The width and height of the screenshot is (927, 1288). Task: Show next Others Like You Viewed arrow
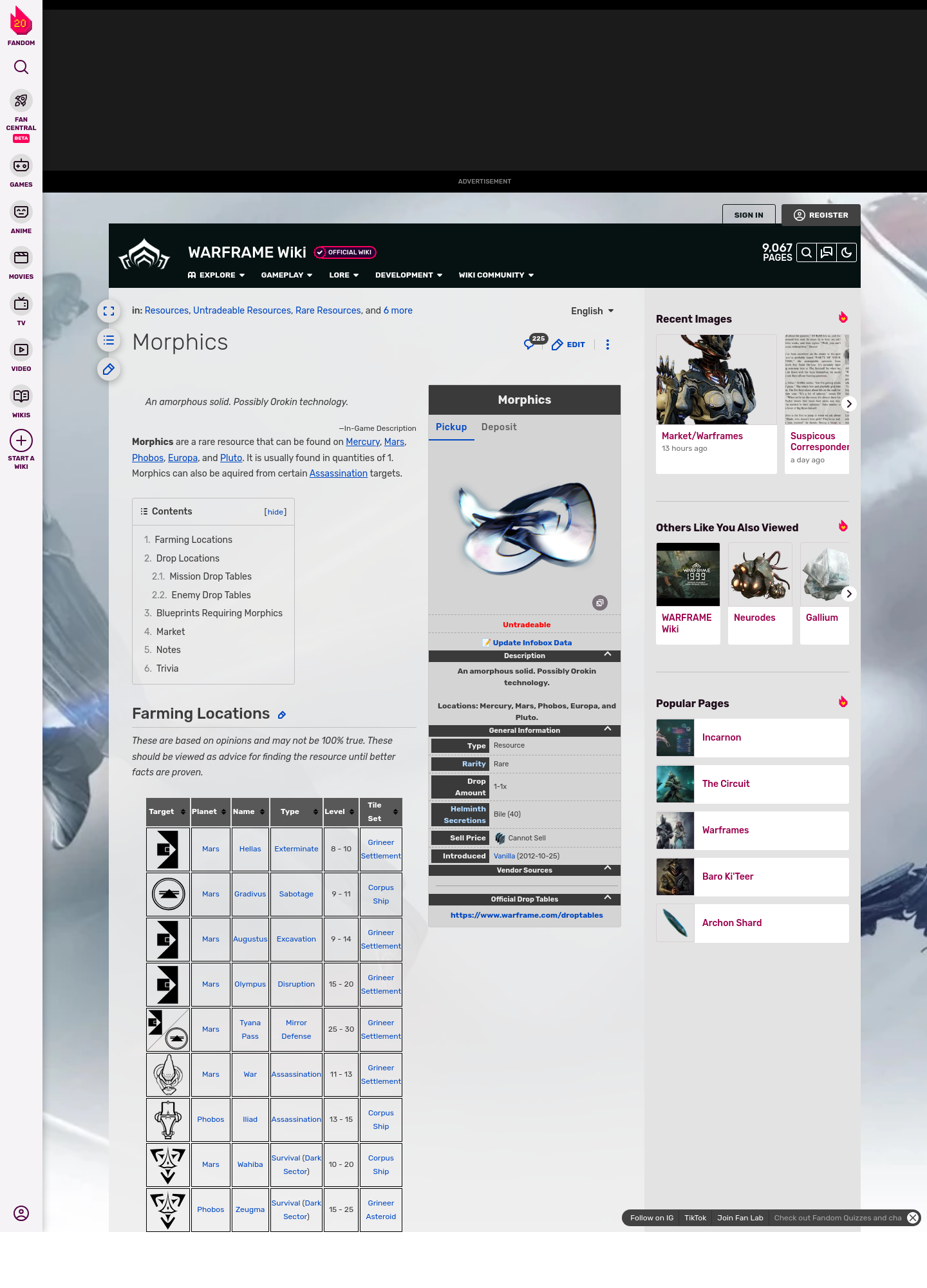[849, 594]
